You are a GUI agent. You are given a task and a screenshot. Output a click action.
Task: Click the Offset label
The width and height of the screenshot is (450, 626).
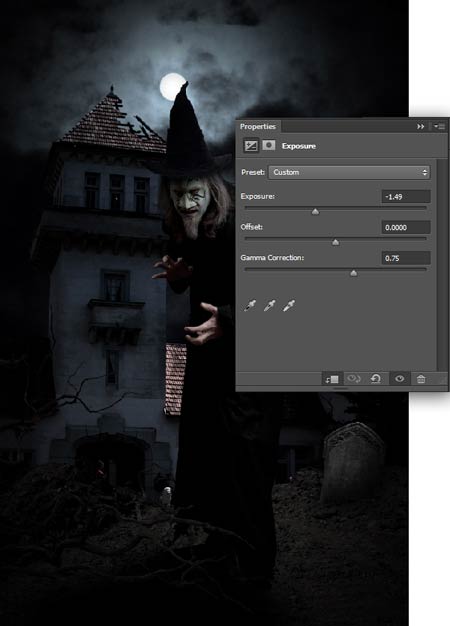[x=252, y=227]
